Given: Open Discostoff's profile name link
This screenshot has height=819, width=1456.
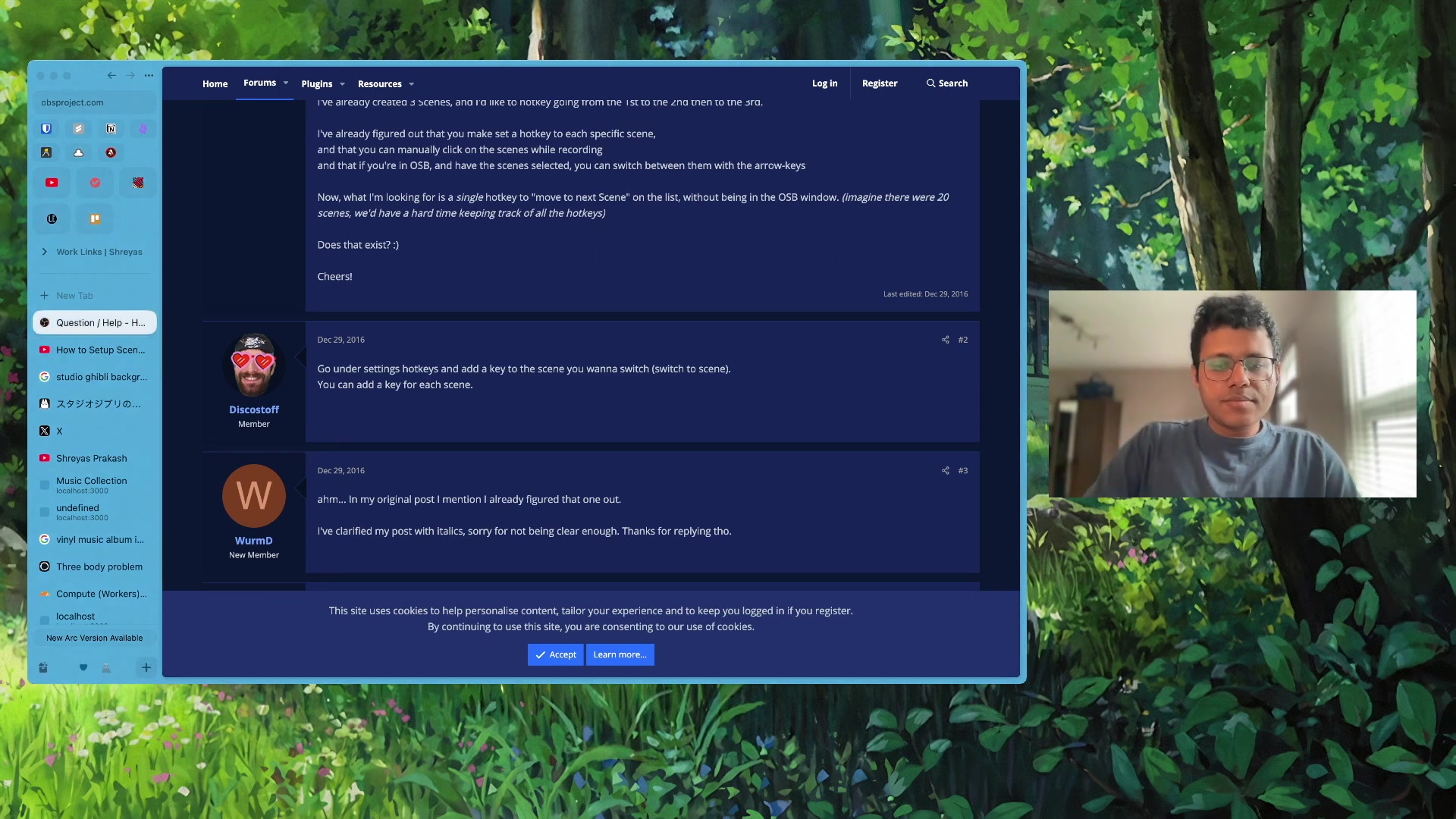Looking at the screenshot, I should tap(254, 409).
